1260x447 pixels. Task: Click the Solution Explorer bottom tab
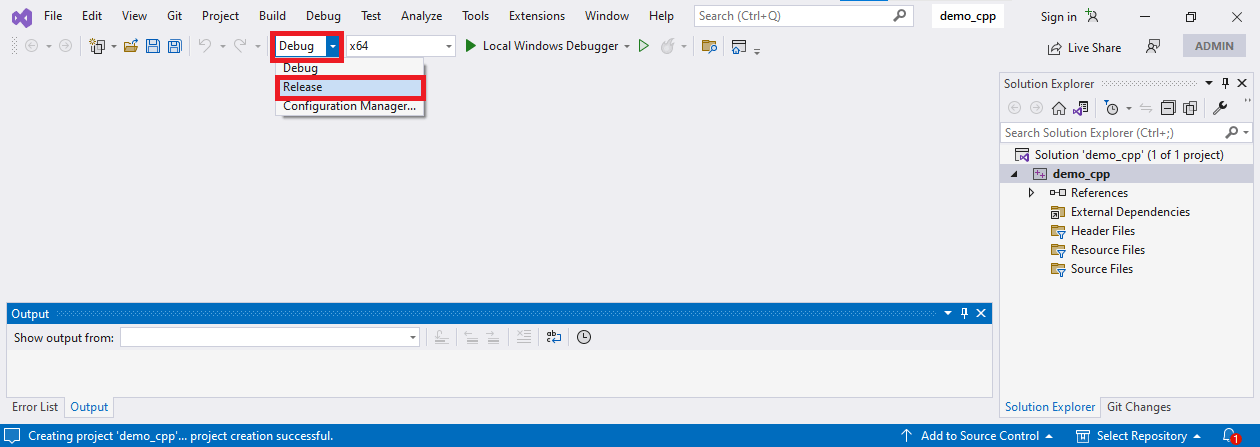point(1050,407)
